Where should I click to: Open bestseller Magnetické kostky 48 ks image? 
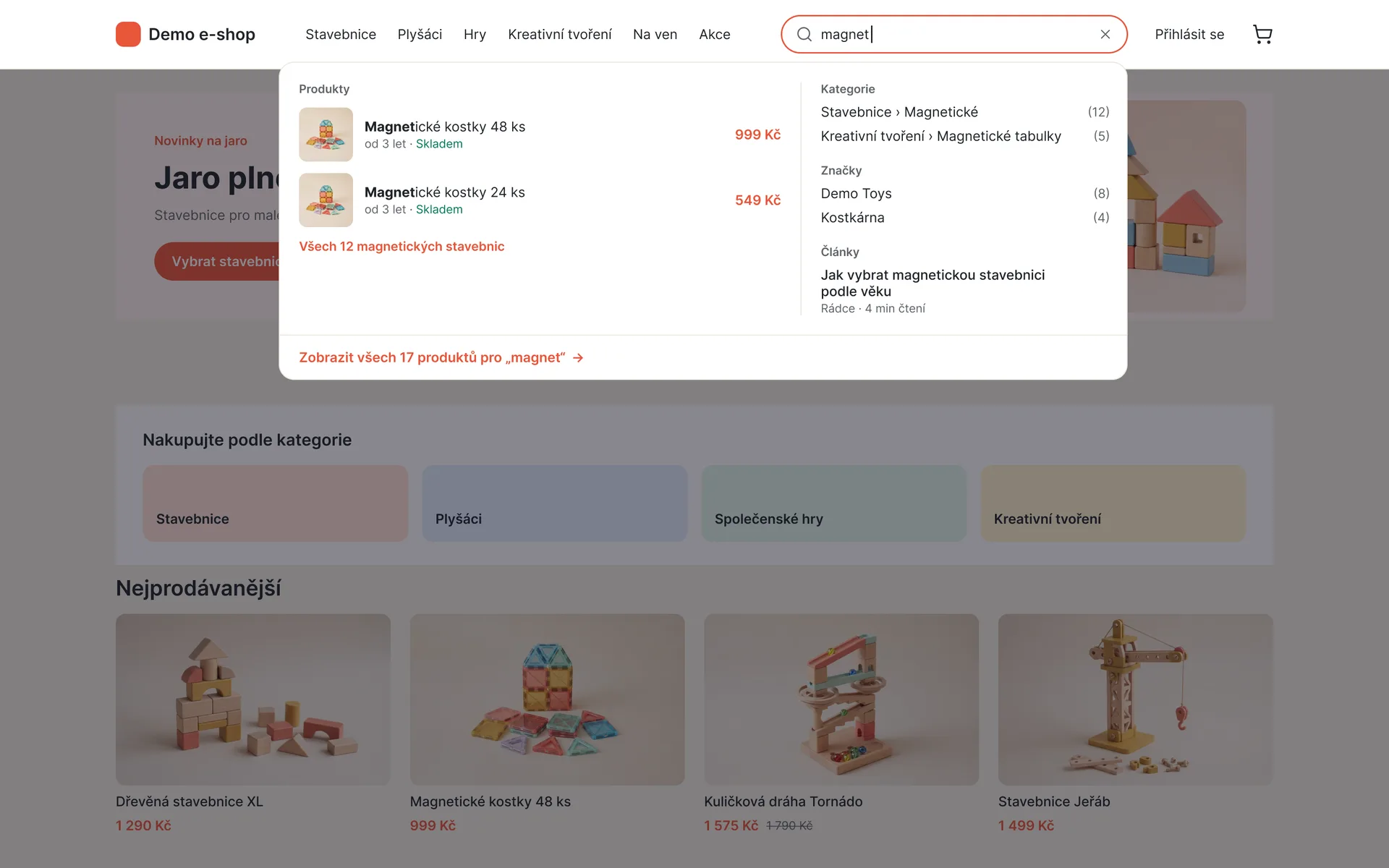(x=547, y=699)
